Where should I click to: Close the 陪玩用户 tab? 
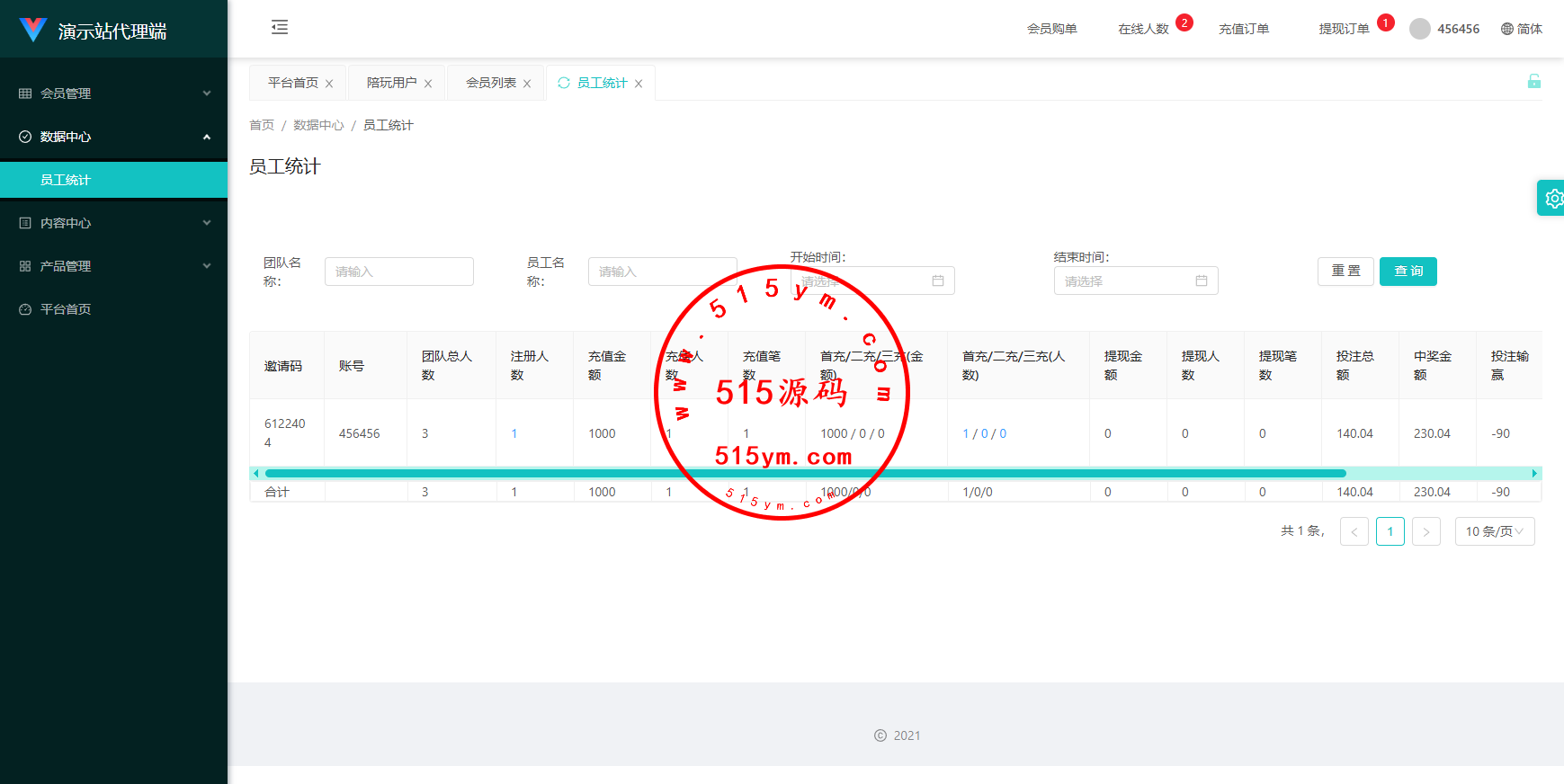point(428,84)
